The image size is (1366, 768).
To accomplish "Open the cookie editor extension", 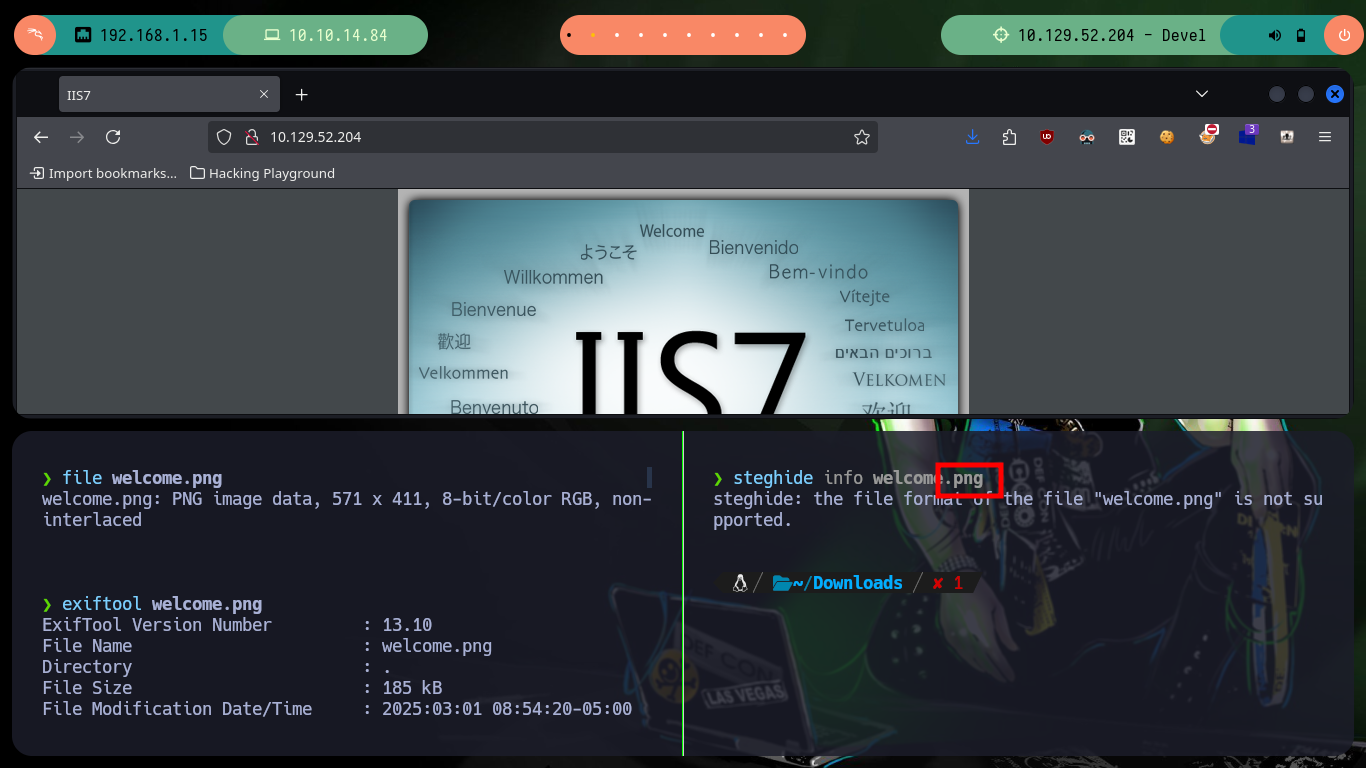I will (1166, 137).
